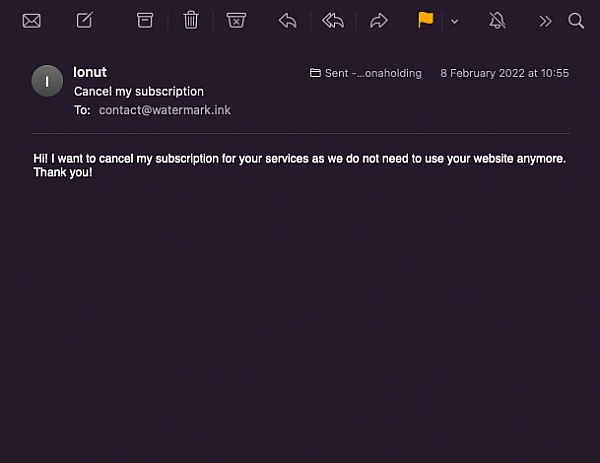
Task: Archive this email
Action: pos(145,20)
